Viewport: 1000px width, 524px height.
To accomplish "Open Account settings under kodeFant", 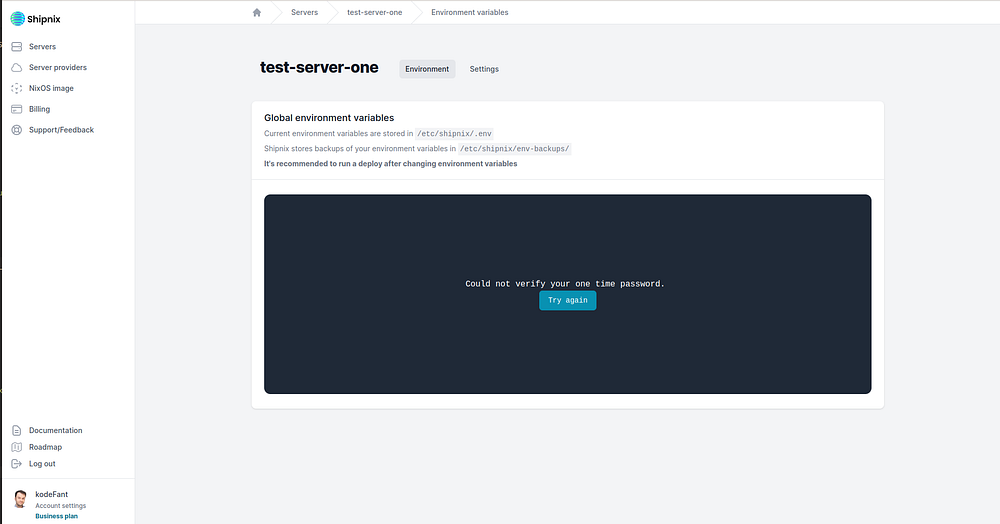I will click(x=61, y=506).
